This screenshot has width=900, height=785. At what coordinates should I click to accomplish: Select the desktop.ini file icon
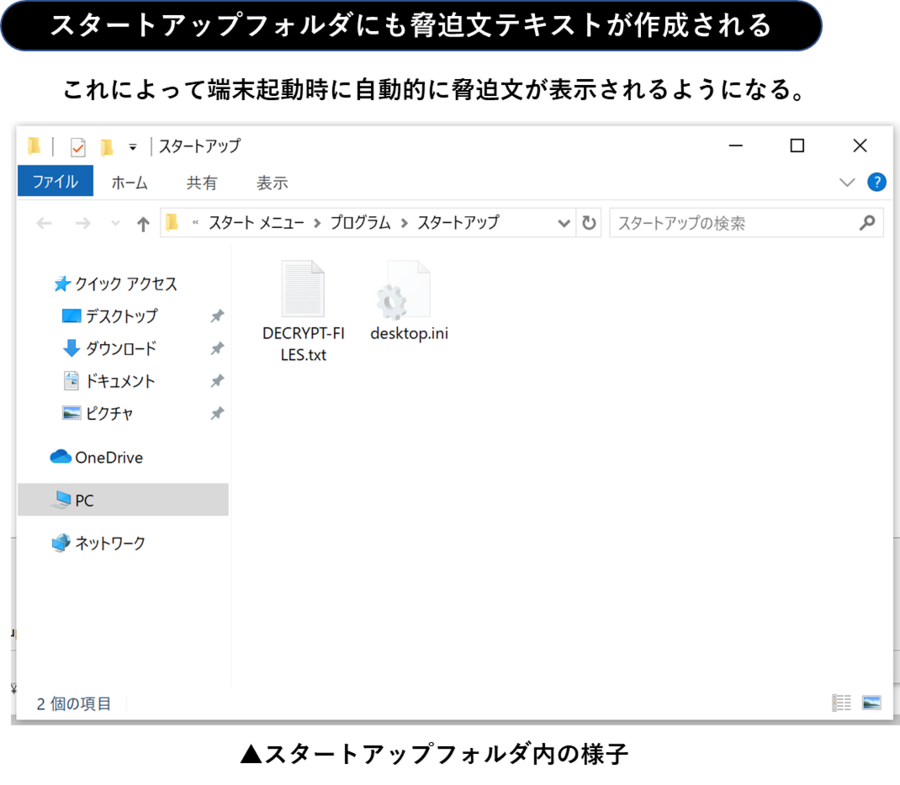[x=408, y=289]
